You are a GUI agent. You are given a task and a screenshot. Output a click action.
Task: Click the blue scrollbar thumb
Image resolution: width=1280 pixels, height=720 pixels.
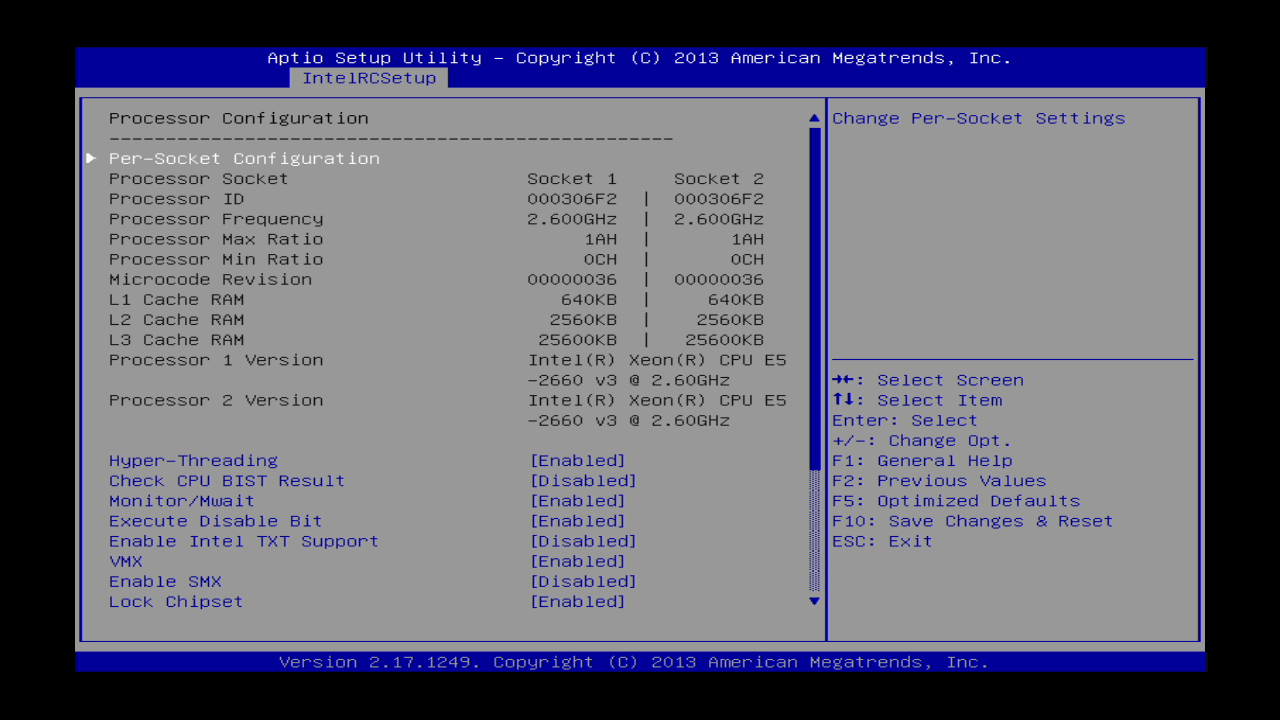[x=814, y=298]
